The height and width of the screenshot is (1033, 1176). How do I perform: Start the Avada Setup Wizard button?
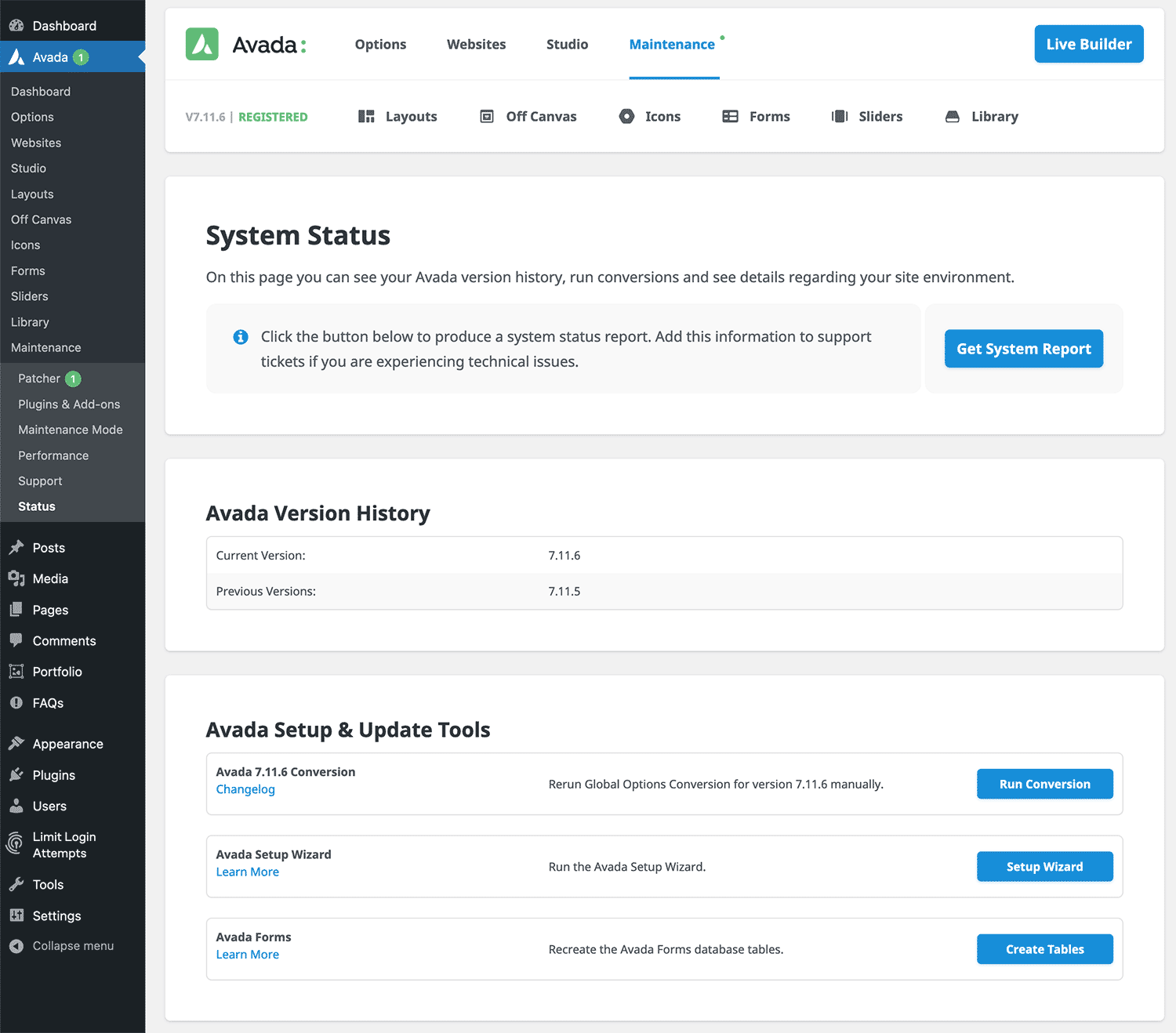(x=1045, y=866)
